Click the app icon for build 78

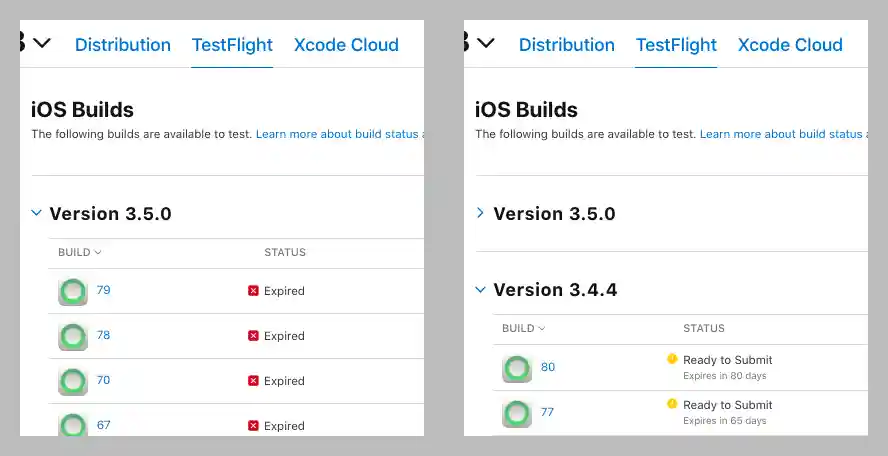pyautogui.click(x=73, y=336)
